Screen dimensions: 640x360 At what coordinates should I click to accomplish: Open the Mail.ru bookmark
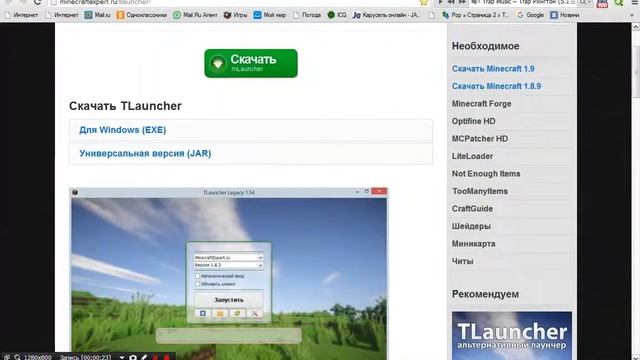(97, 15)
